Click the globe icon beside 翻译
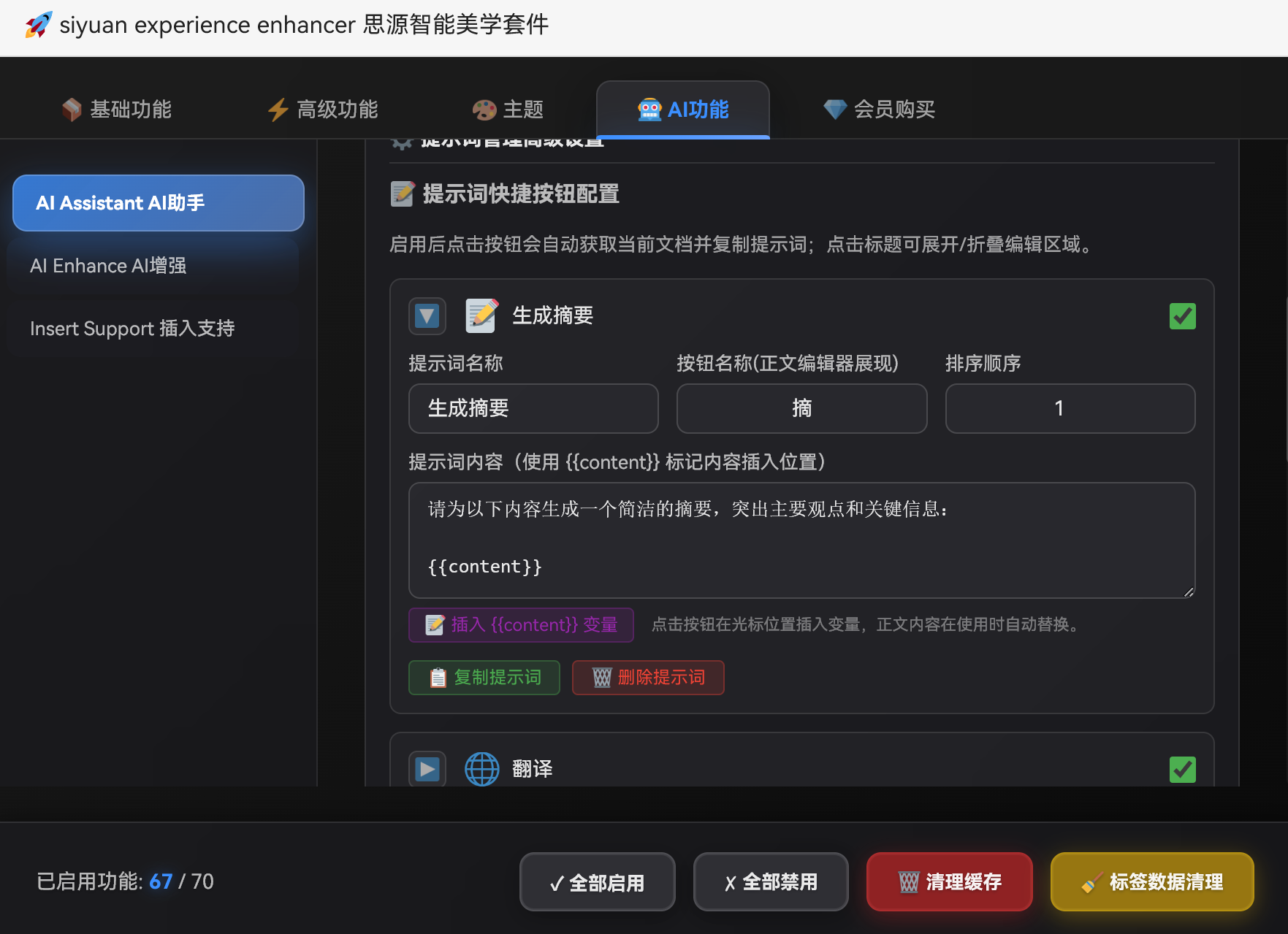This screenshot has width=1288, height=934. pos(482,769)
